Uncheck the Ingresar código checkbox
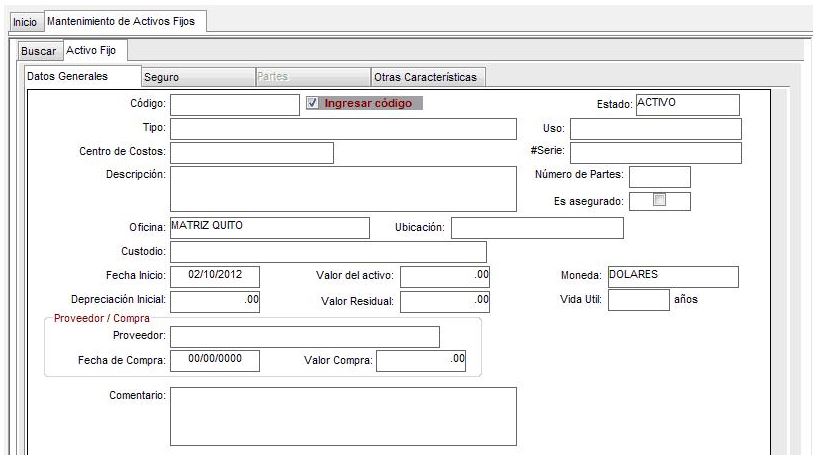This screenshot has height=475, width=825. [313, 103]
